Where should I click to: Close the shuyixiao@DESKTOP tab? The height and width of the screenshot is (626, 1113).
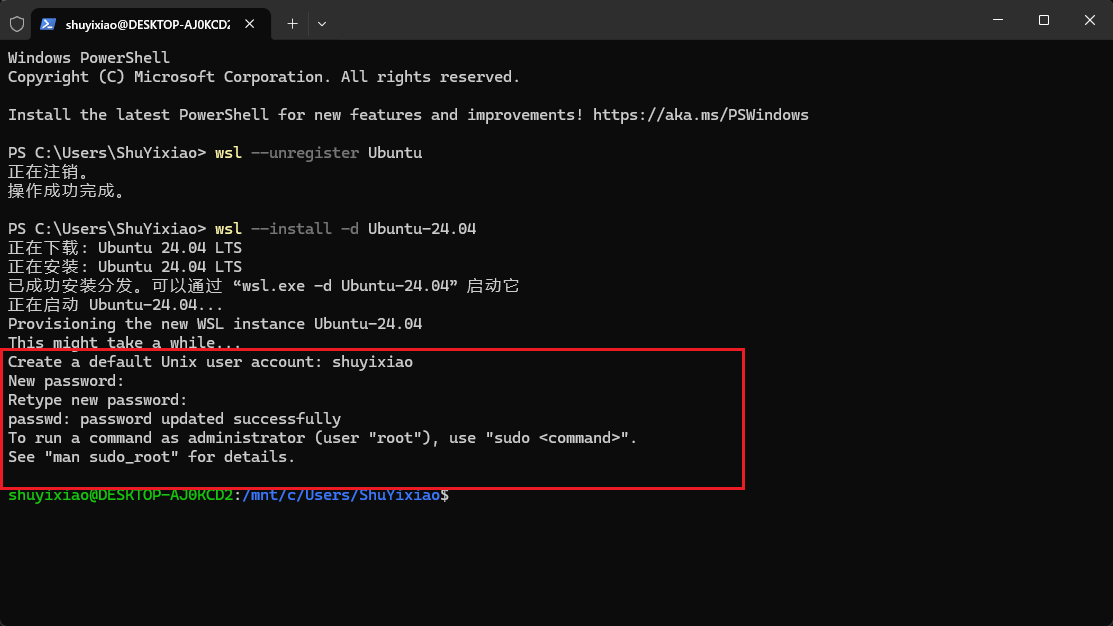tap(250, 24)
